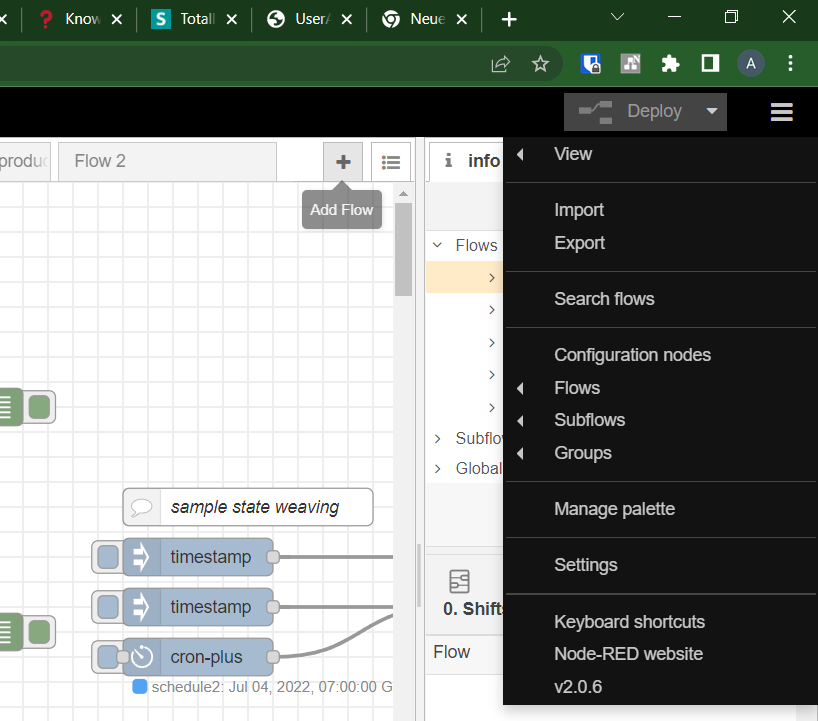Bookmark this page with star icon

click(x=540, y=64)
